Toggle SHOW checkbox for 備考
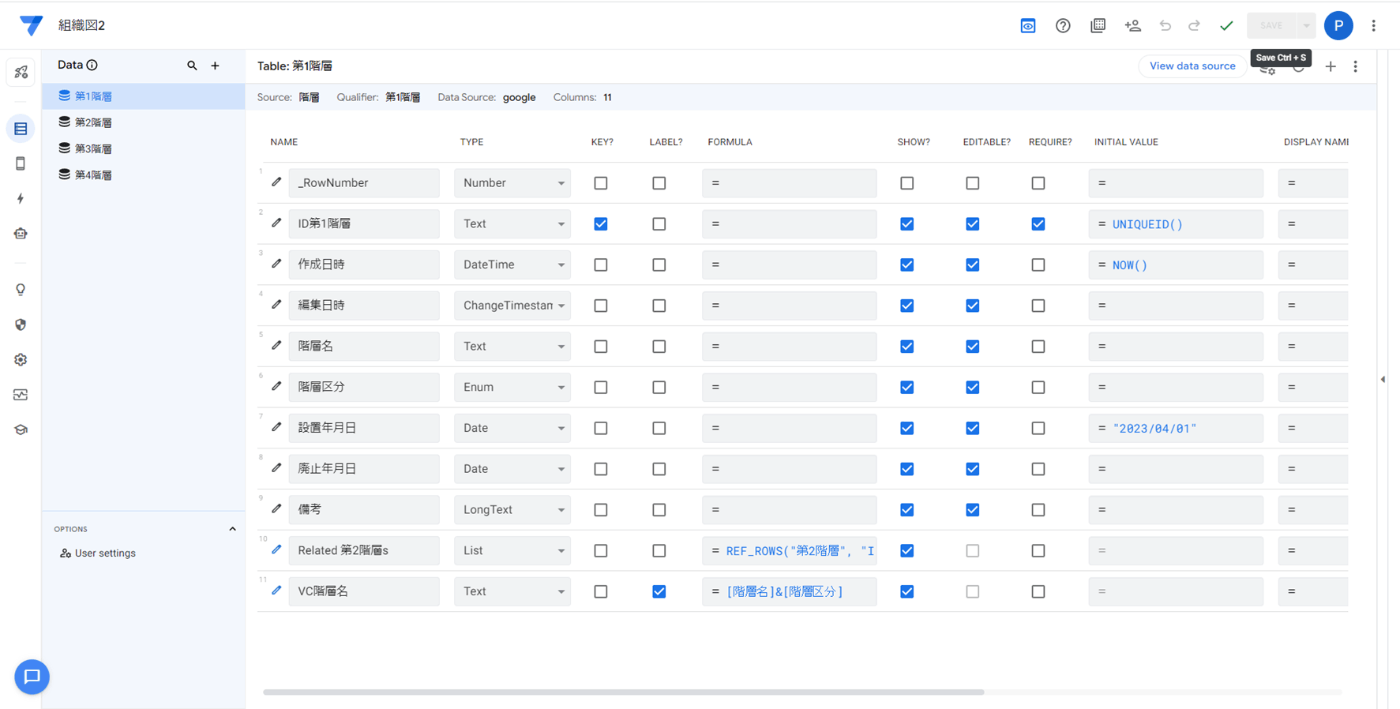This screenshot has width=1400, height=709. (x=907, y=510)
